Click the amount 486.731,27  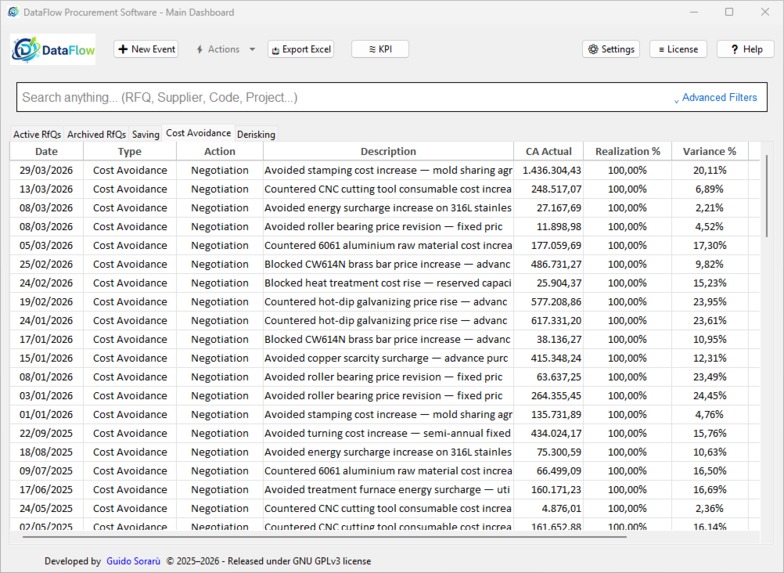click(556, 264)
